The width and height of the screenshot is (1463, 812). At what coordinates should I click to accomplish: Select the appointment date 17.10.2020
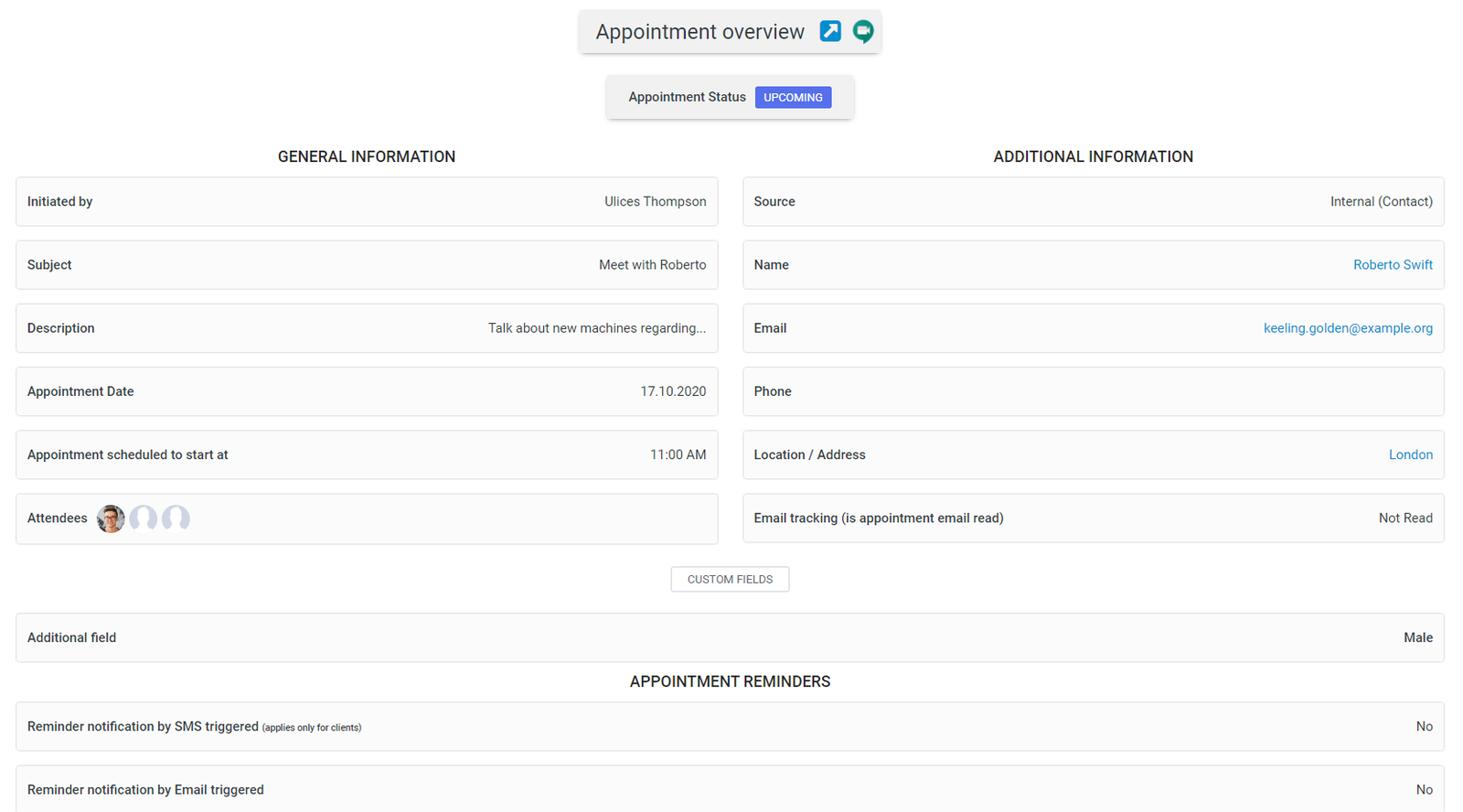pos(672,391)
